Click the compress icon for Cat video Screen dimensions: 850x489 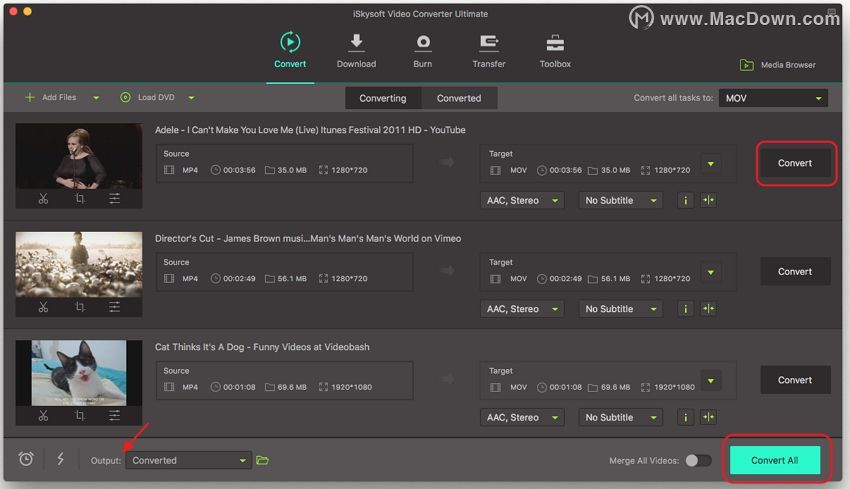[x=709, y=417]
